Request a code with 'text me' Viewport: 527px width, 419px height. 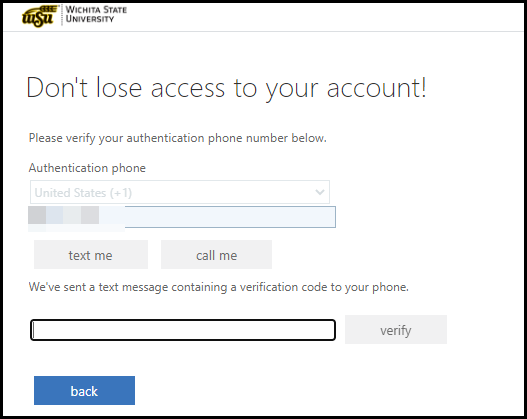coord(91,255)
